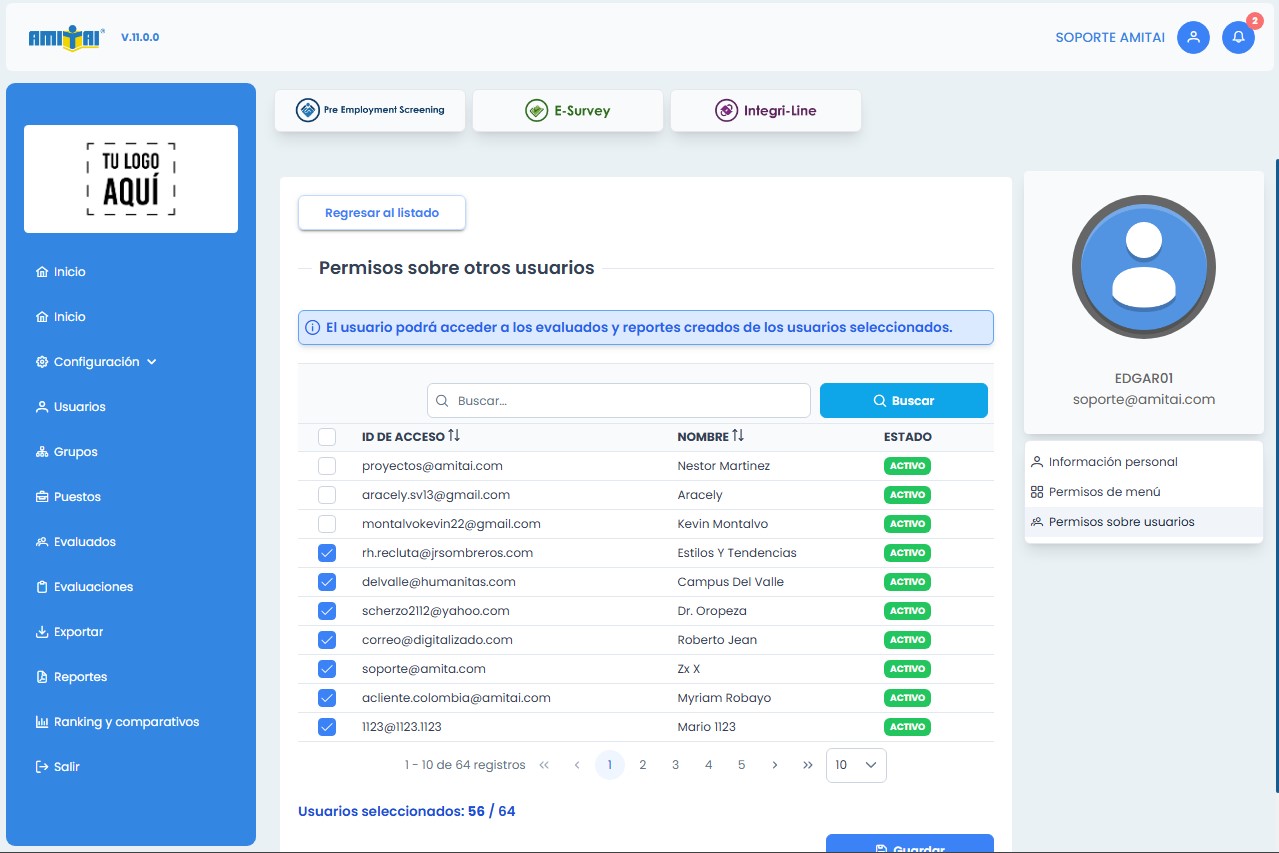The height and width of the screenshot is (853, 1279).
Task: Open the user profile icon in header
Action: pyautogui.click(x=1193, y=38)
